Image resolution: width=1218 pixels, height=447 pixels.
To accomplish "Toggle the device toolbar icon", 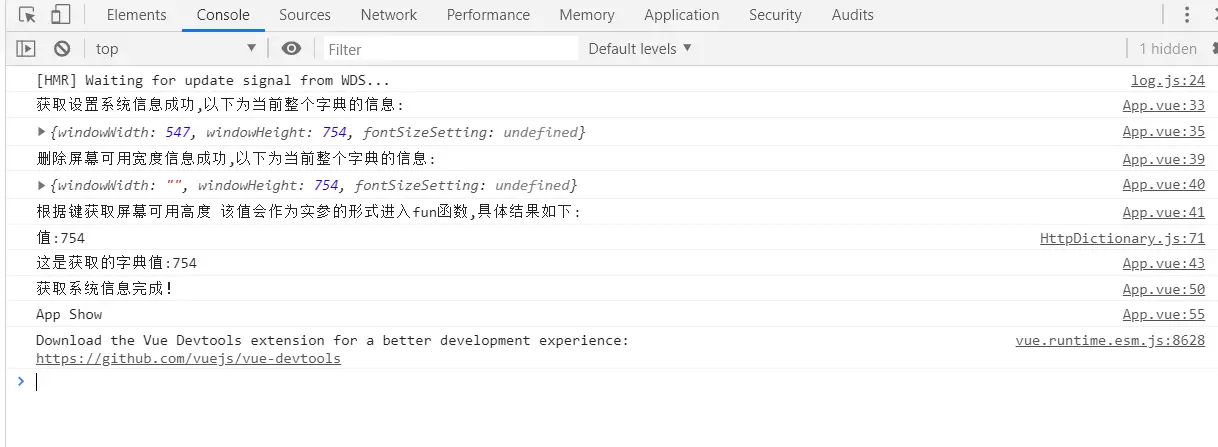I will 60,15.
